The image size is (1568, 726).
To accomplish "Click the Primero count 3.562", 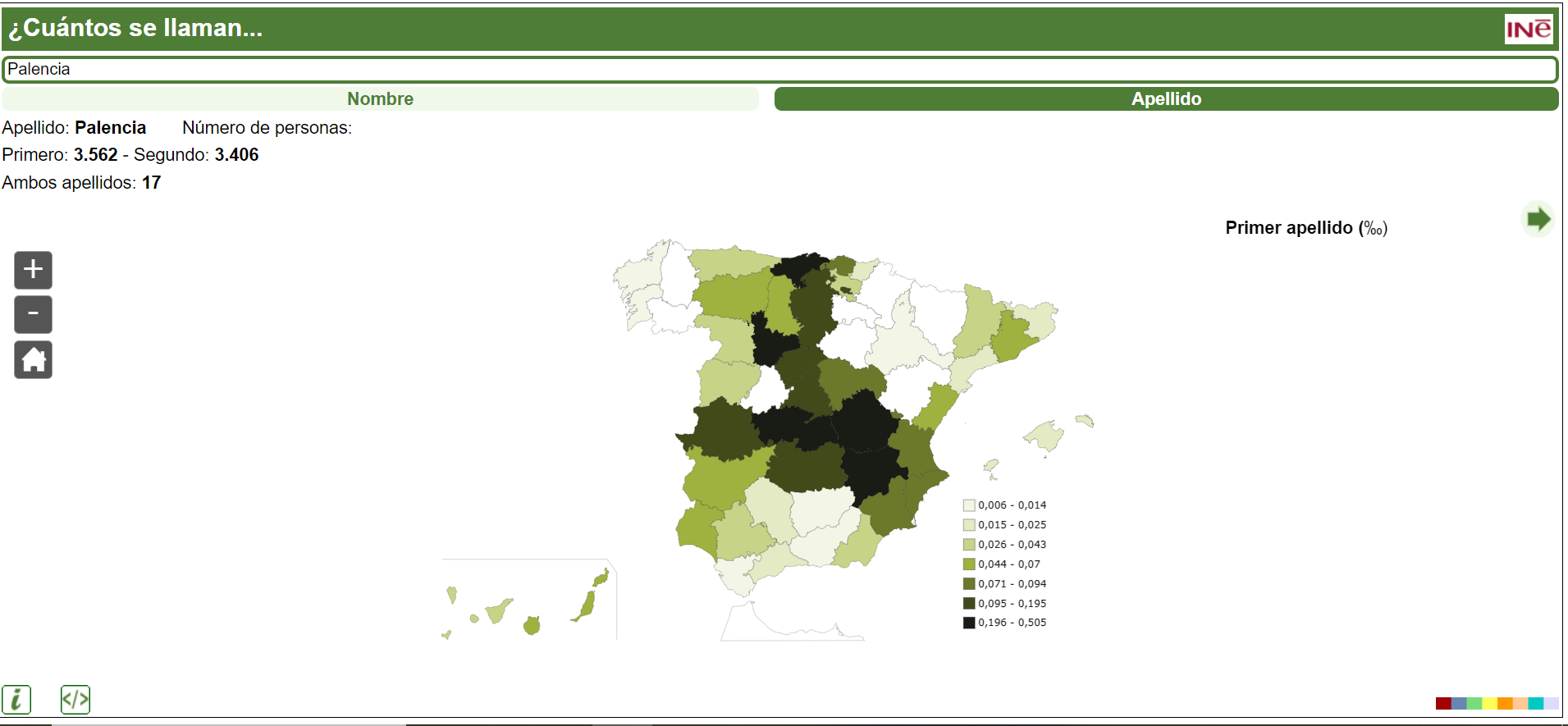I will pos(96,155).
